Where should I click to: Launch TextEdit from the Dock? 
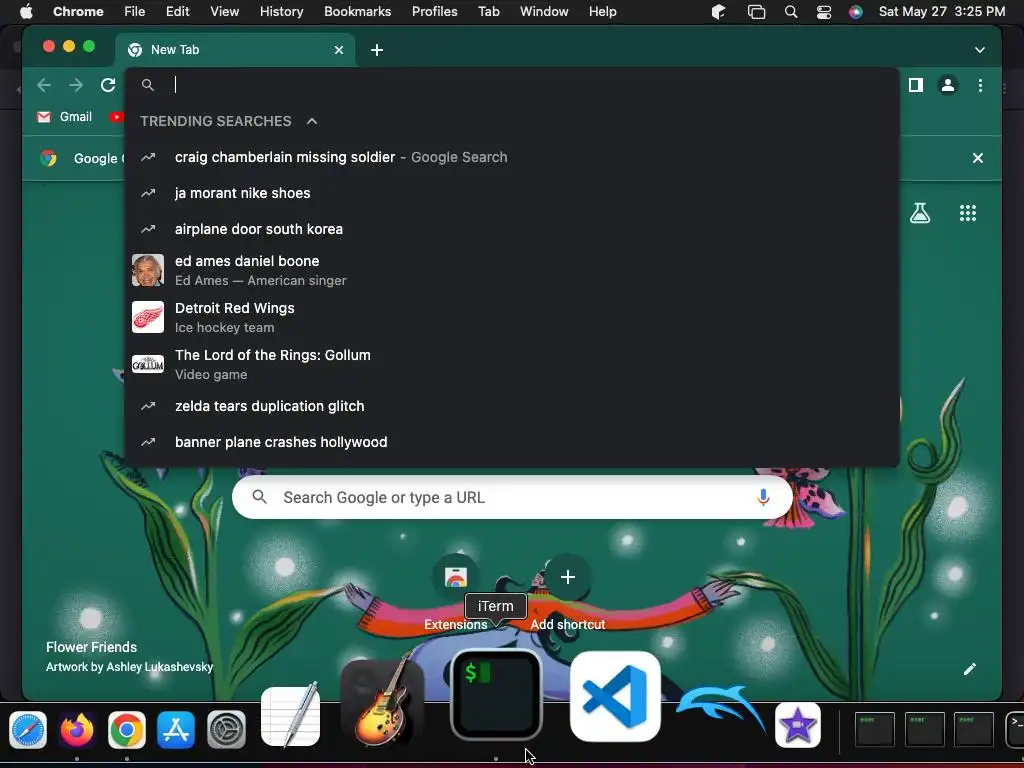[291, 715]
